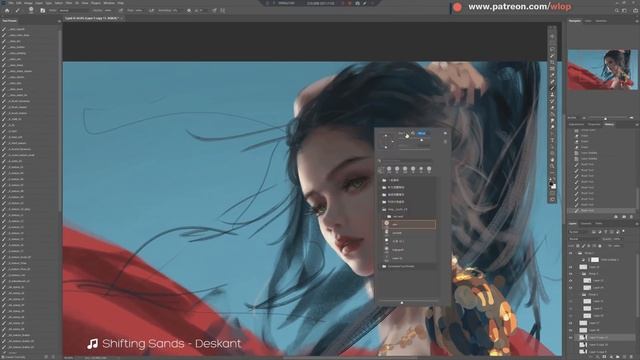Switch to the Adjustments tab

point(576,124)
